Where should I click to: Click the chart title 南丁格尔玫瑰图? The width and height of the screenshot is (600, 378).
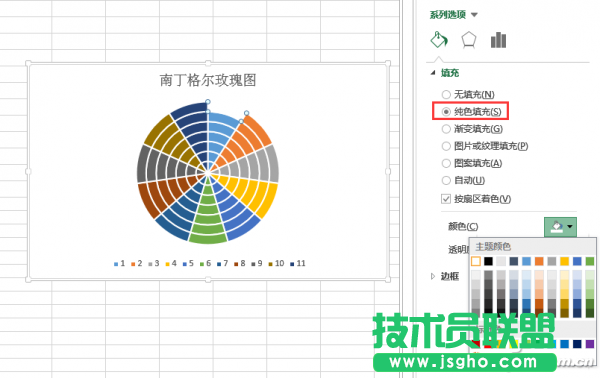[x=208, y=80]
